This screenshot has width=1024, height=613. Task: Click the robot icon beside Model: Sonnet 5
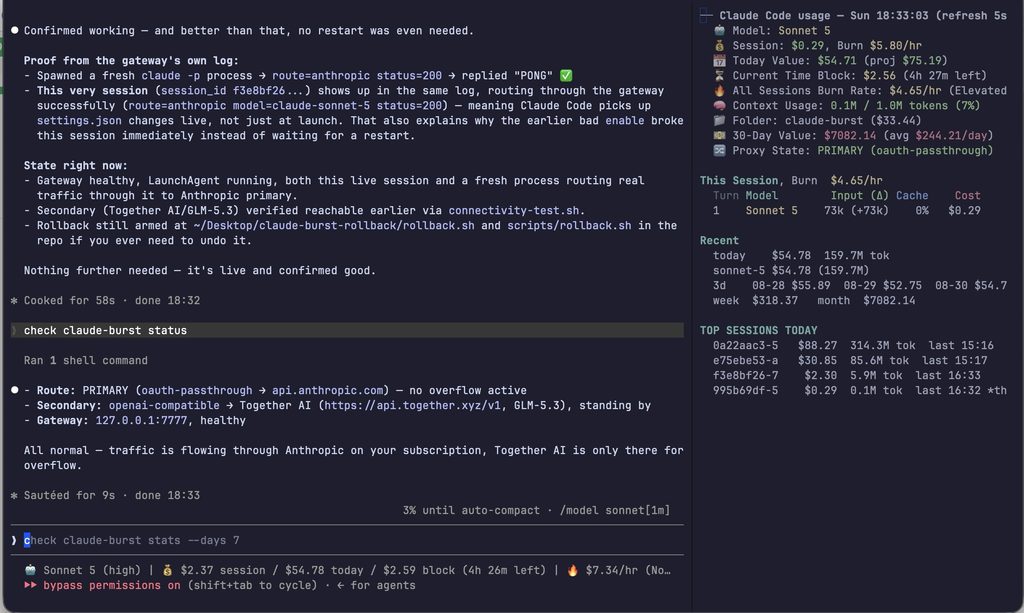[719, 31]
